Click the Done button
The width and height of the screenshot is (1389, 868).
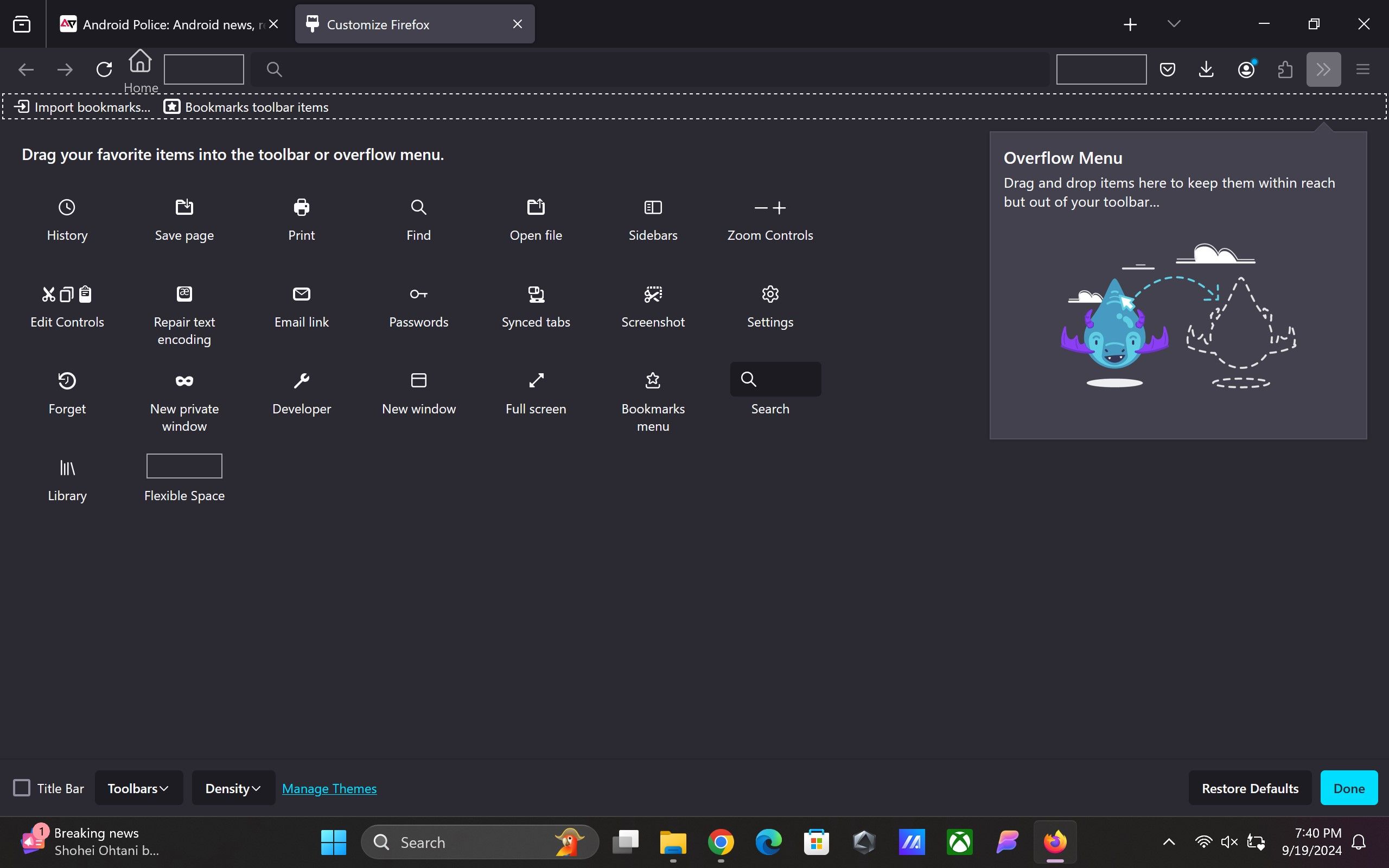(x=1349, y=788)
